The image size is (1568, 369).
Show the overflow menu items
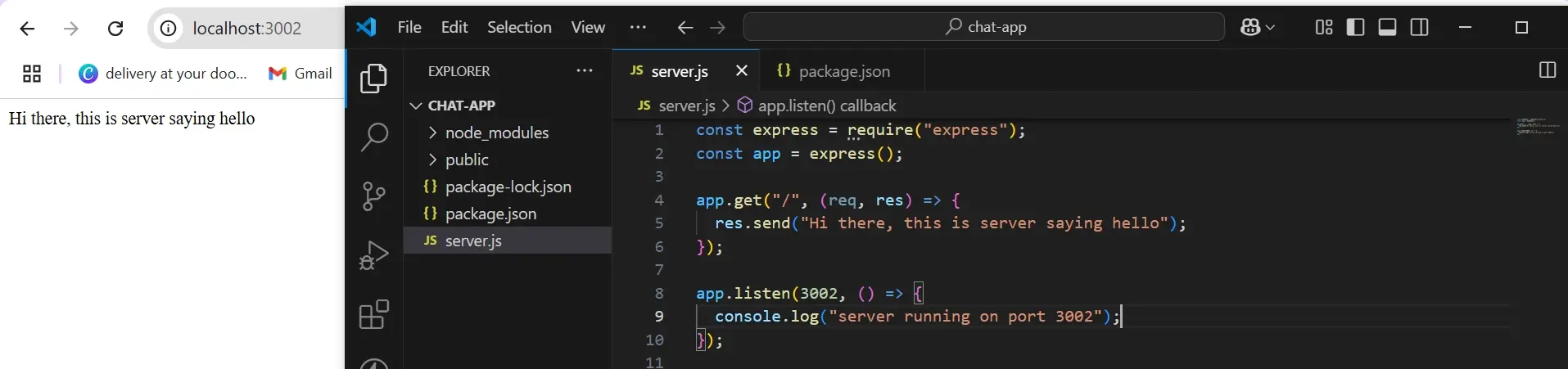point(638,27)
